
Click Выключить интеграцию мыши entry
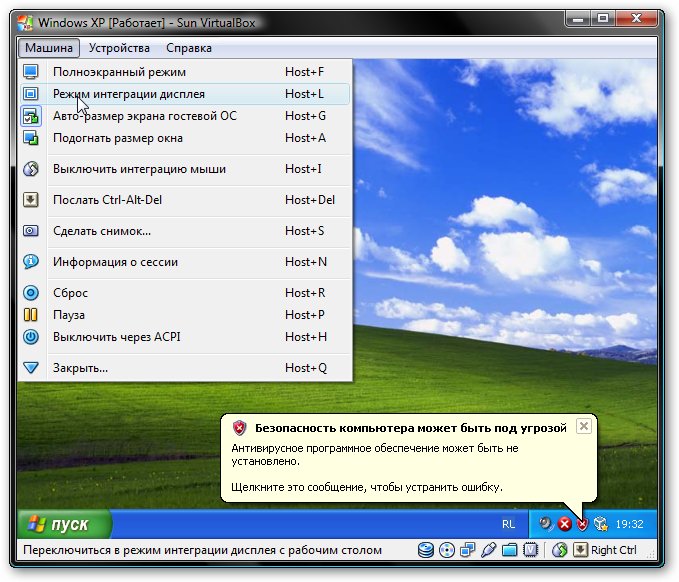185,169
